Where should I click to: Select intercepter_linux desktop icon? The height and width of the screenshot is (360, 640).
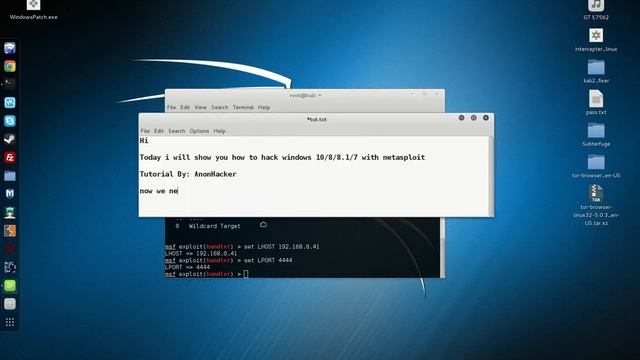coord(596,40)
